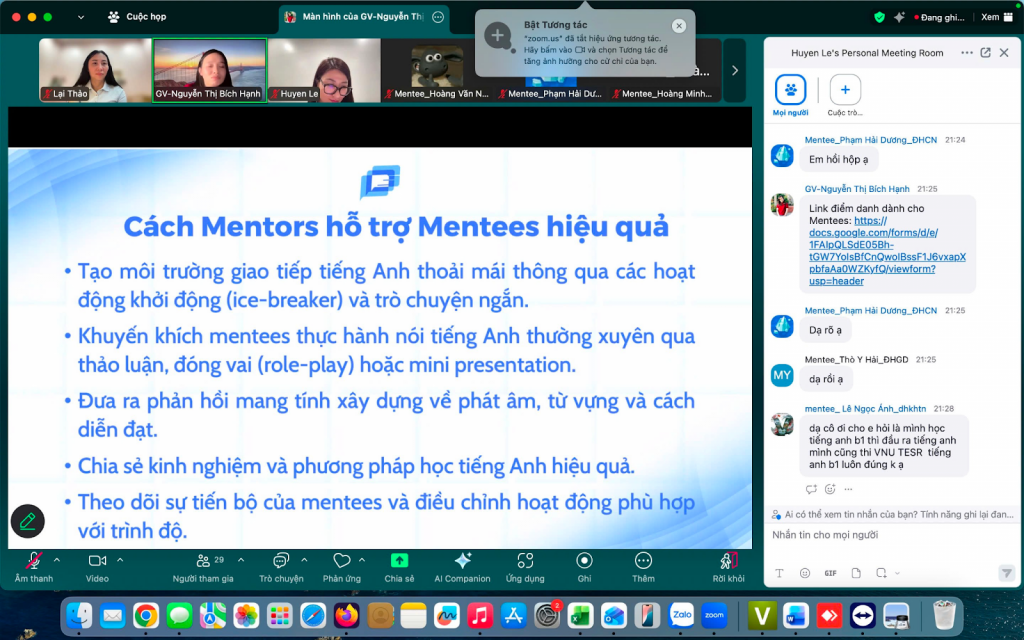Toggle text formatting in chat composer

click(780, 573)
